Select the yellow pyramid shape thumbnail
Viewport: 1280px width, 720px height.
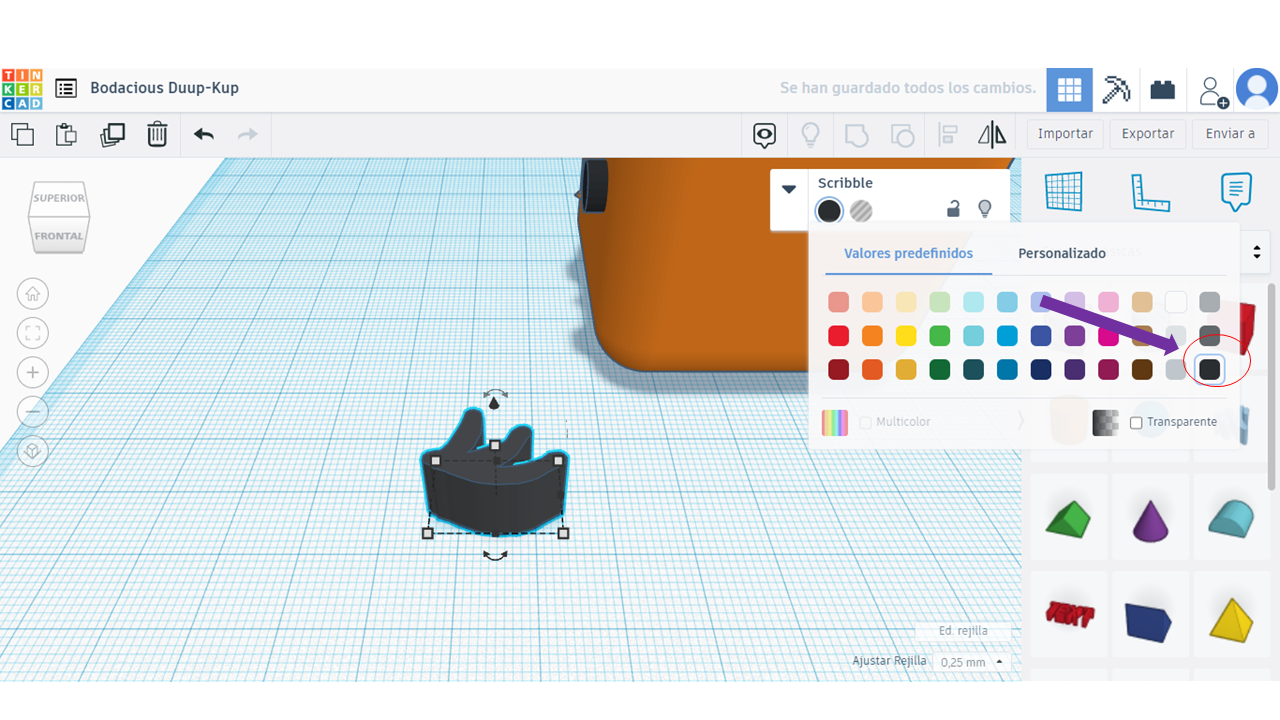pos(1231,619)
